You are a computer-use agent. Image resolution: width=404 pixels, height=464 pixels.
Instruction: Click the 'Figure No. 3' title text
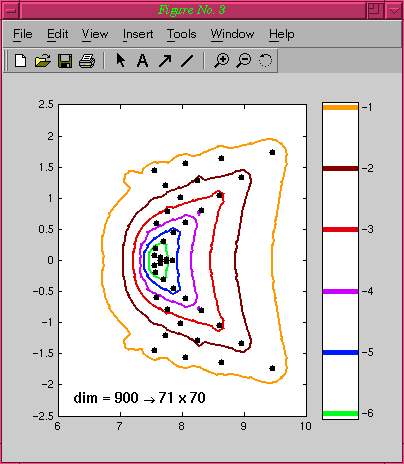click(192, 10)
